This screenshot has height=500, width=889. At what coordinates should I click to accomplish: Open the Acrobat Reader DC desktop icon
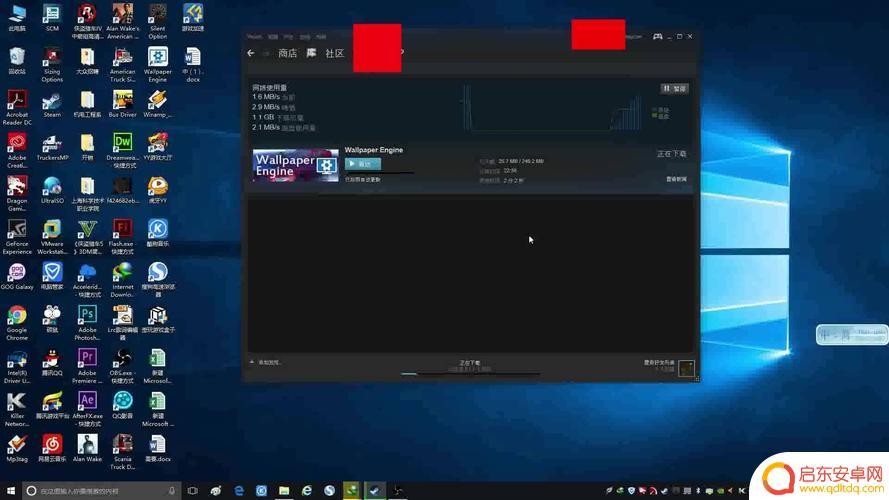[x=17, y=108]
